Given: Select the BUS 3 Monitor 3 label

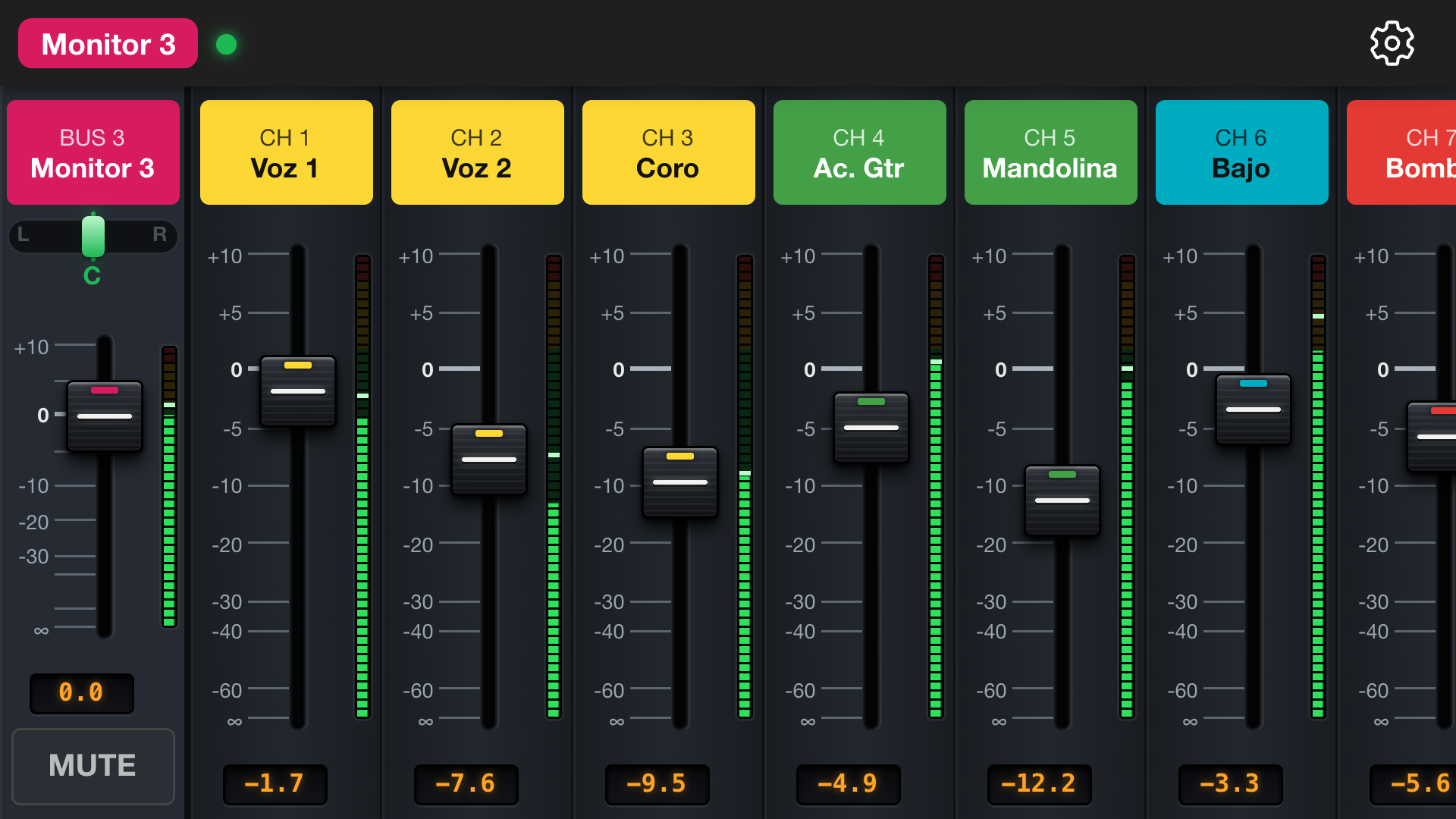Looking at the screenshot, I should 93,152.
